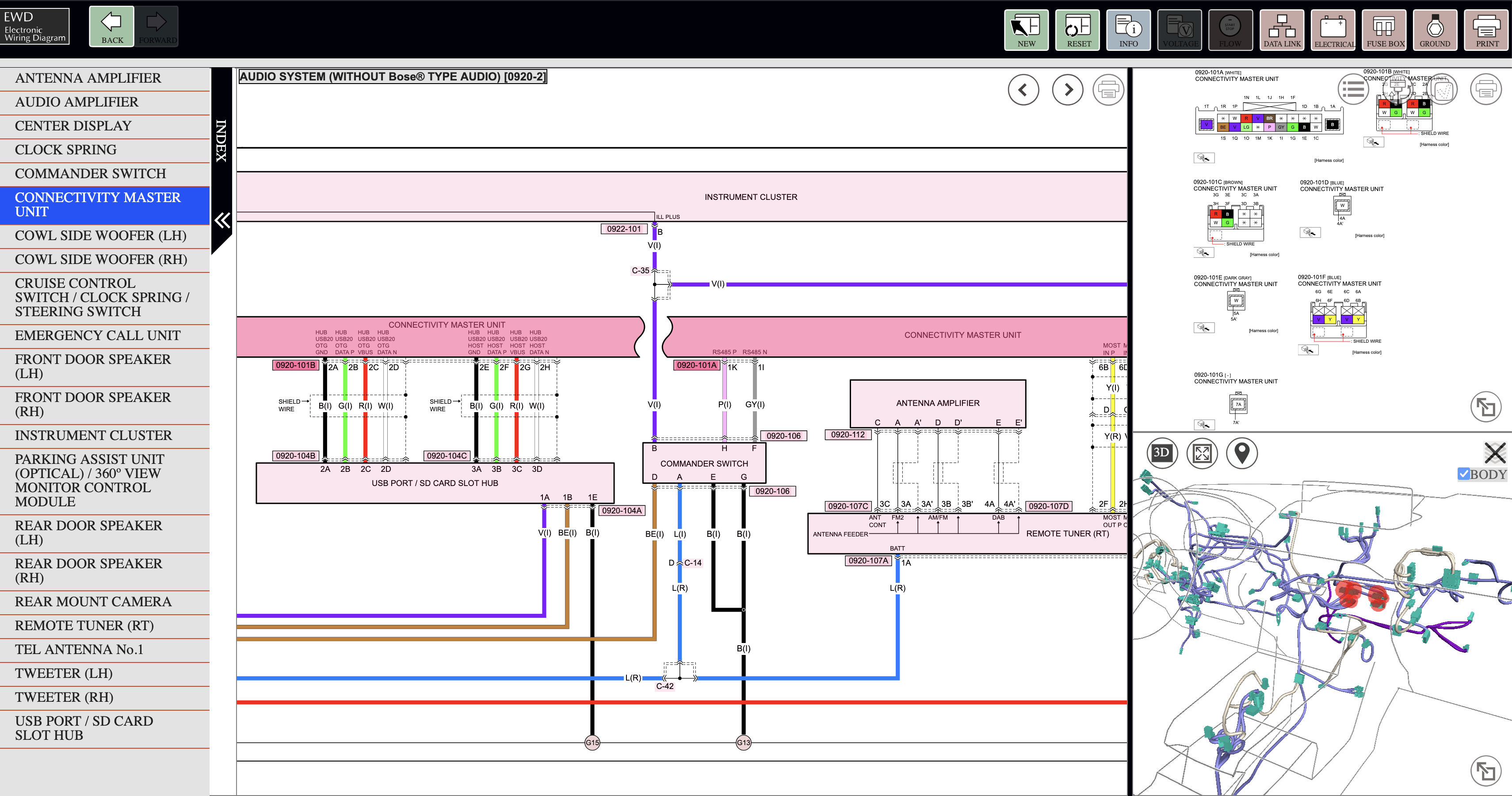Click the RESET diagram icon
Screen dimensions: 1512x796
tap(1078, 30)
